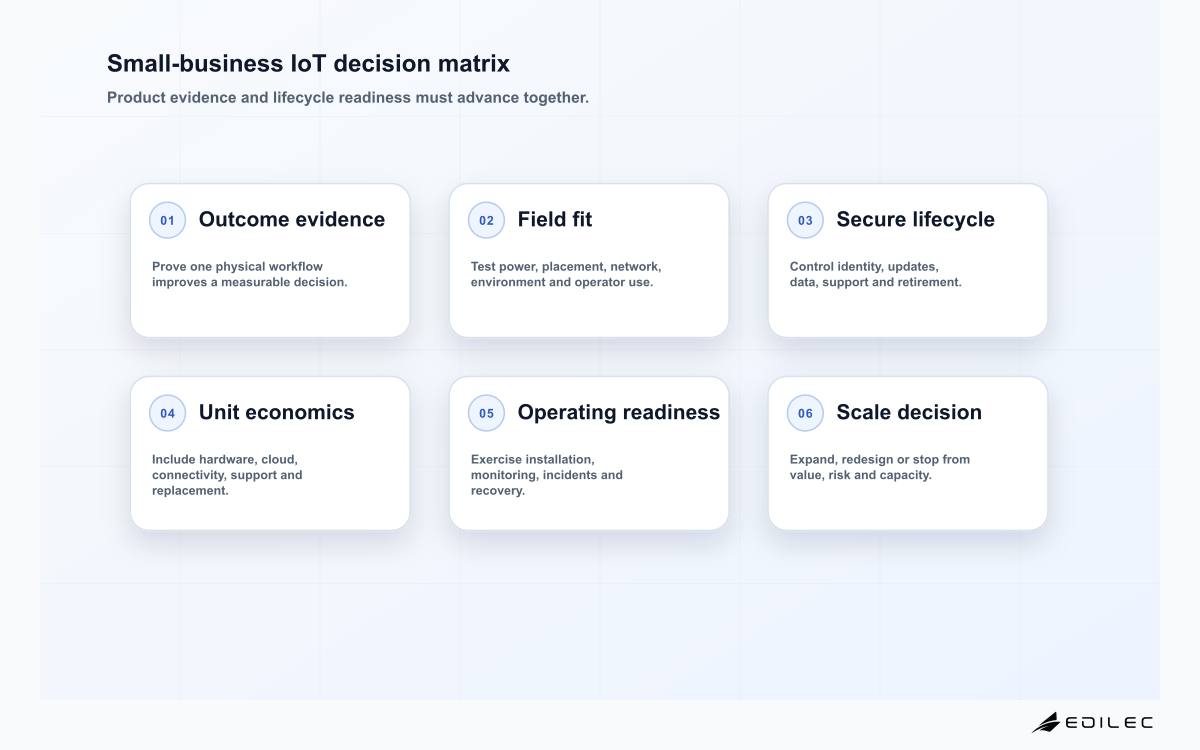Image resolution: width=1200 pixels, height=750 pixels.
Task: Click the 'Expand, redesign or stop' text
Action: pos(880,467)
